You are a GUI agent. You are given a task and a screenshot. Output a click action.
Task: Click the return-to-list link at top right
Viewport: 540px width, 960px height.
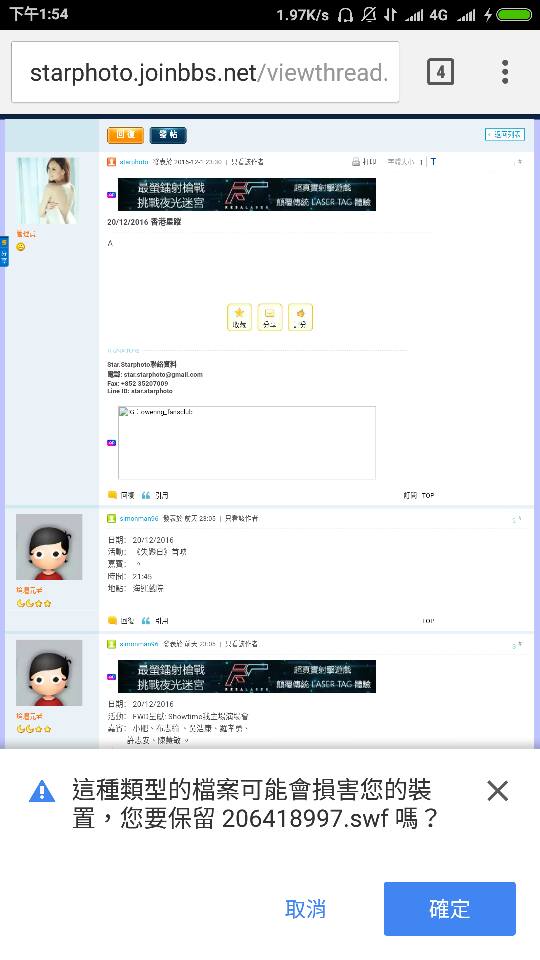point(504,134)
